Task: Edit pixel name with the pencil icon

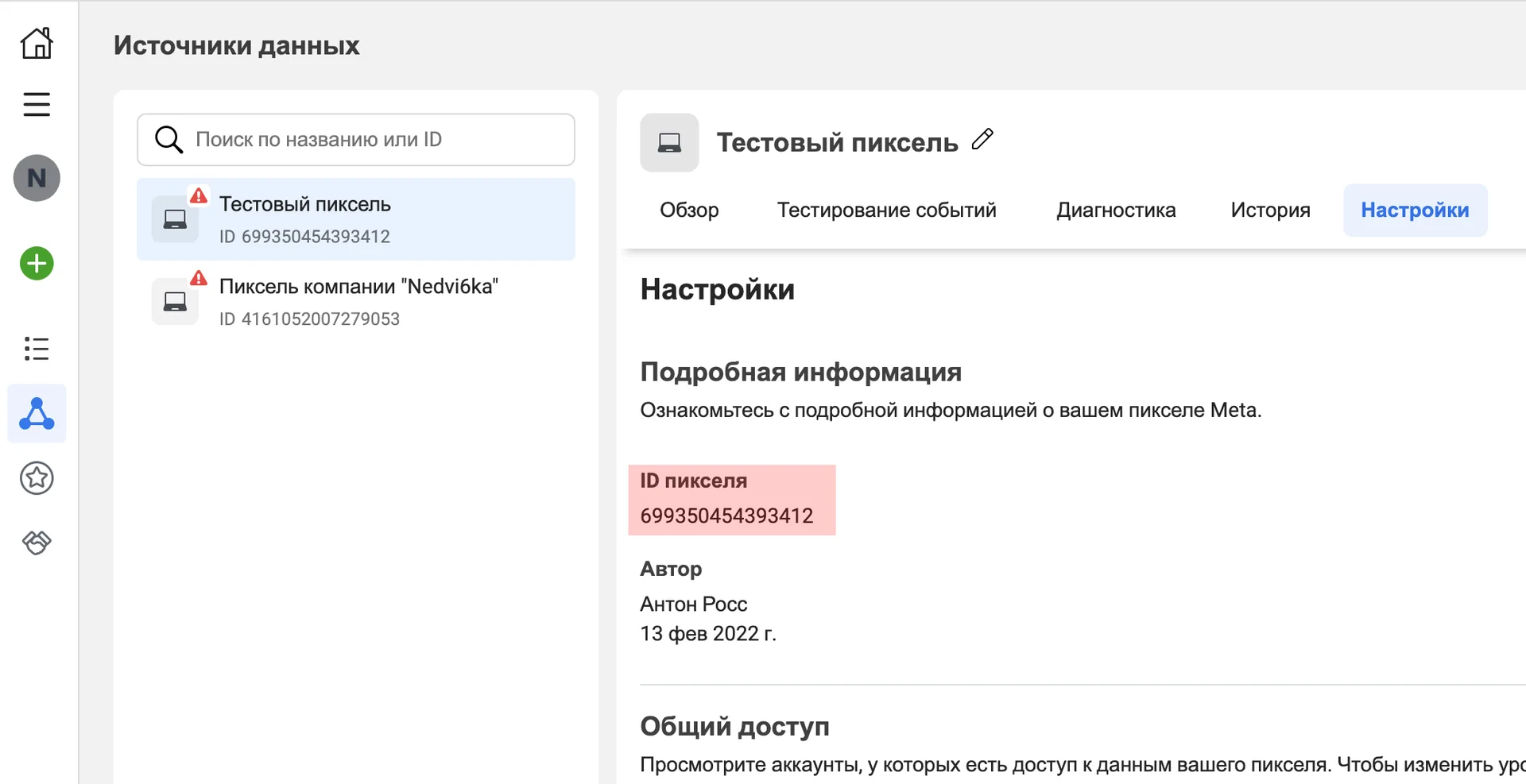Action: 983,139
